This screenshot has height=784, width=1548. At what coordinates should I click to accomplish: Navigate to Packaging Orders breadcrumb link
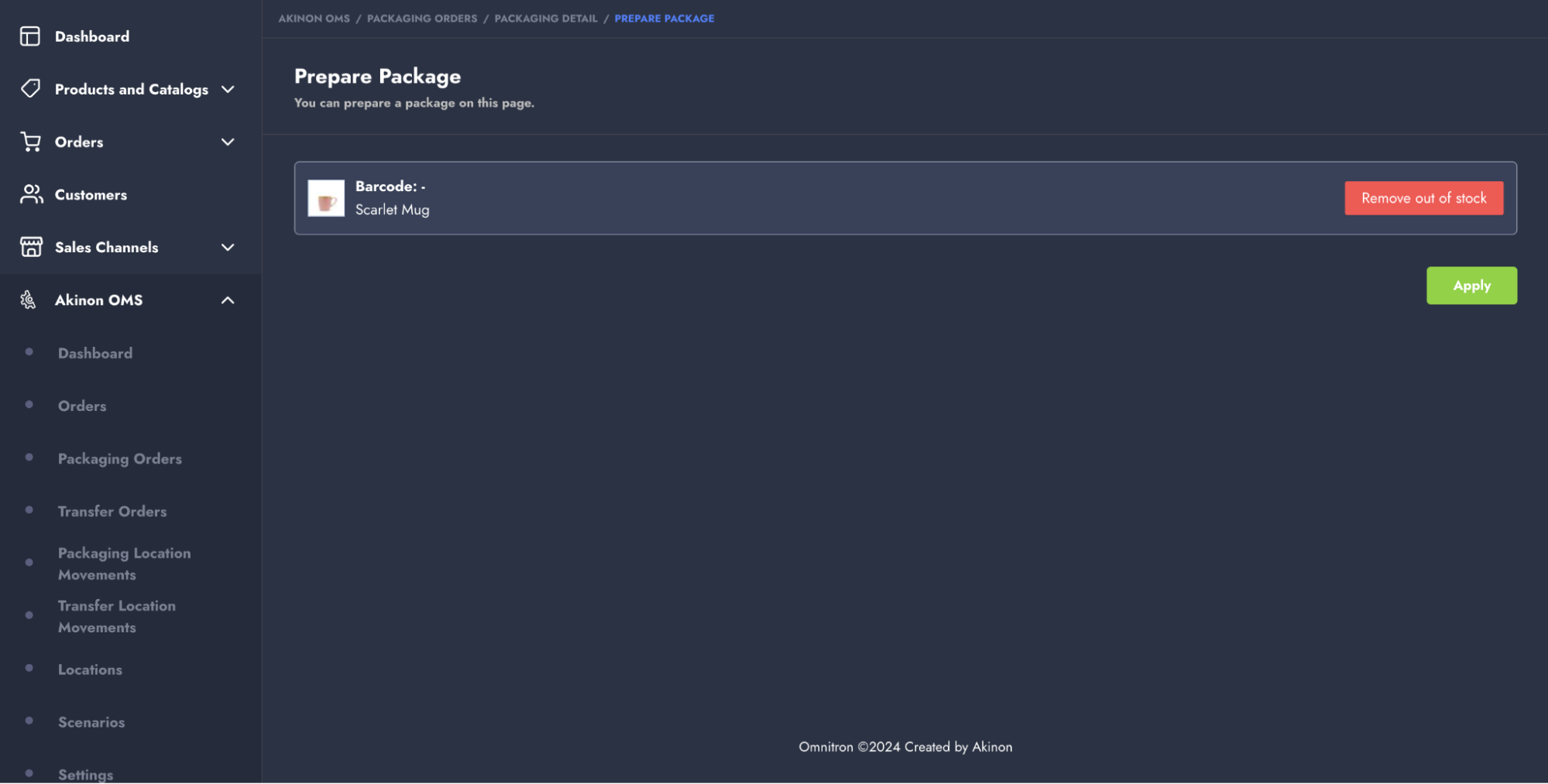422,19
